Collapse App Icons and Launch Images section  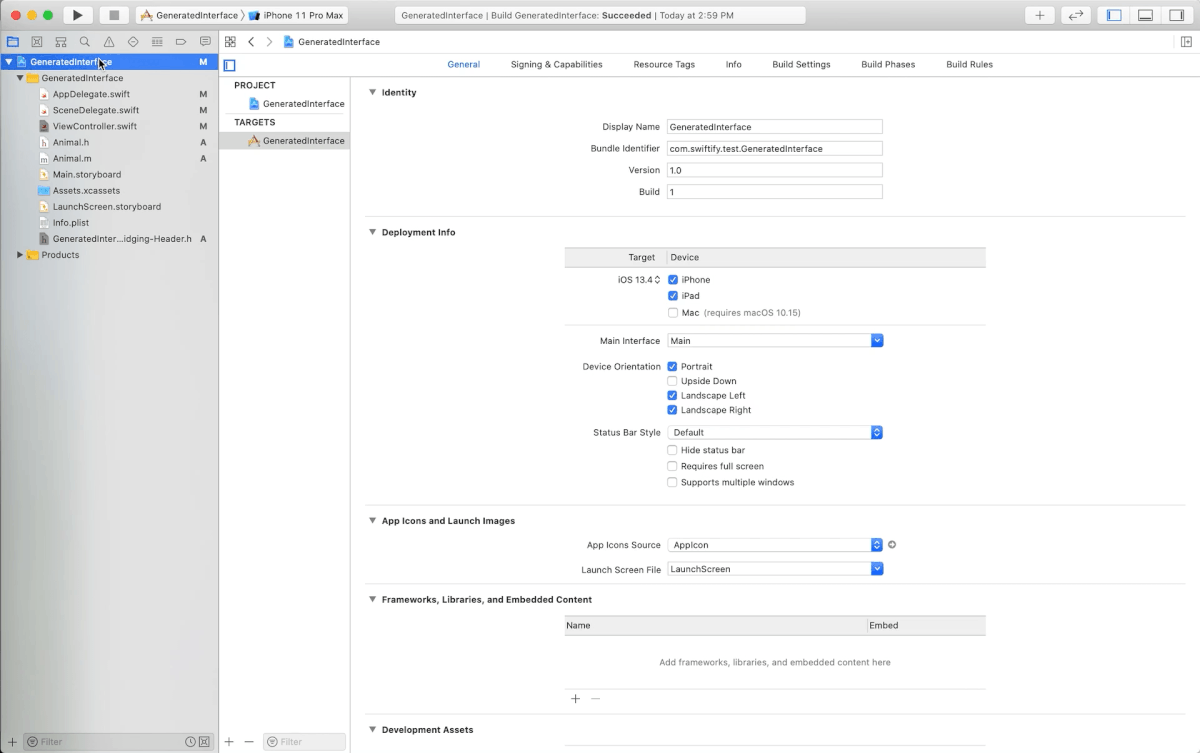click(372, 521)
